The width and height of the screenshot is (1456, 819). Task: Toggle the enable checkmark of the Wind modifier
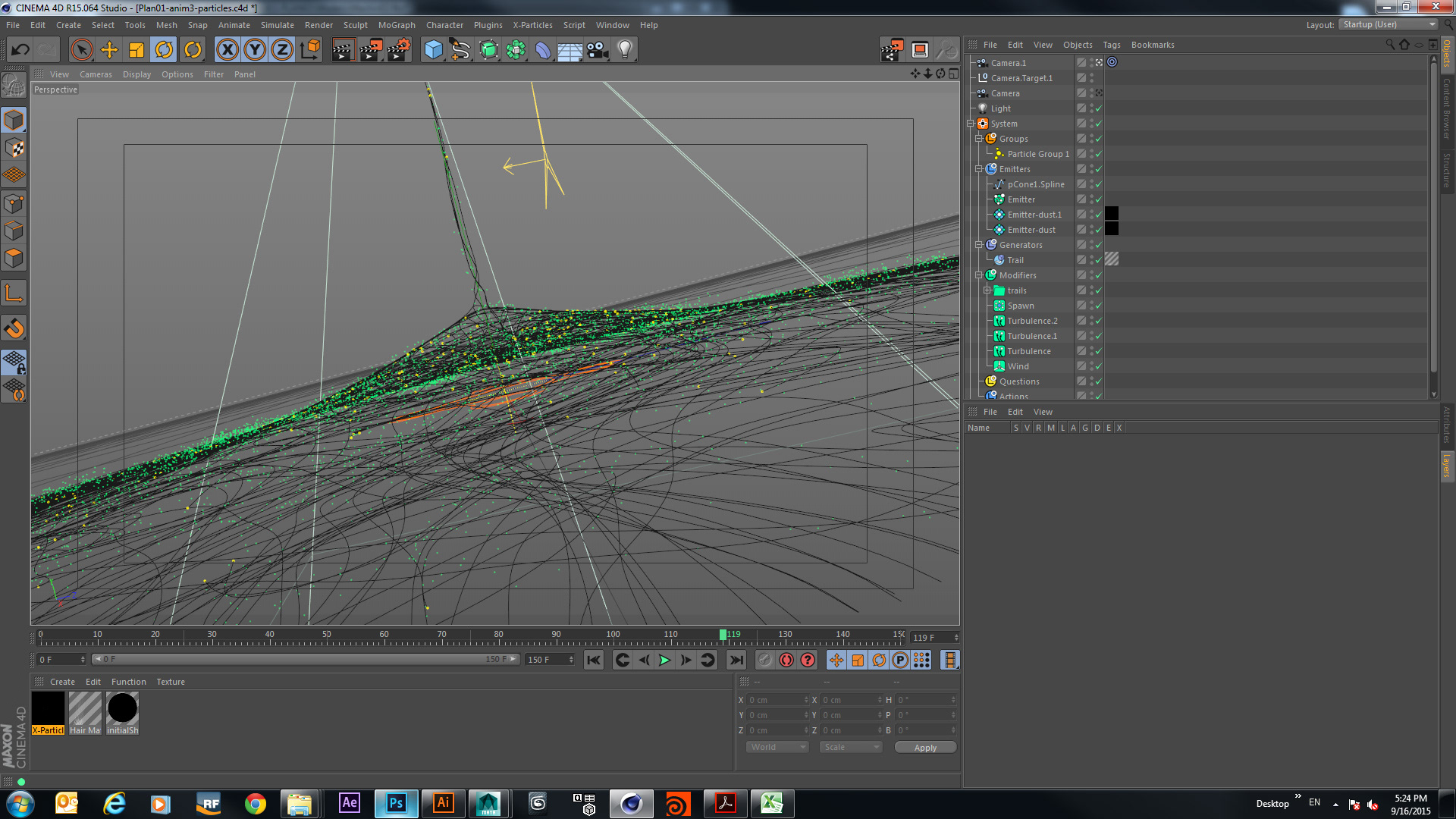[x=1098, y=366]
